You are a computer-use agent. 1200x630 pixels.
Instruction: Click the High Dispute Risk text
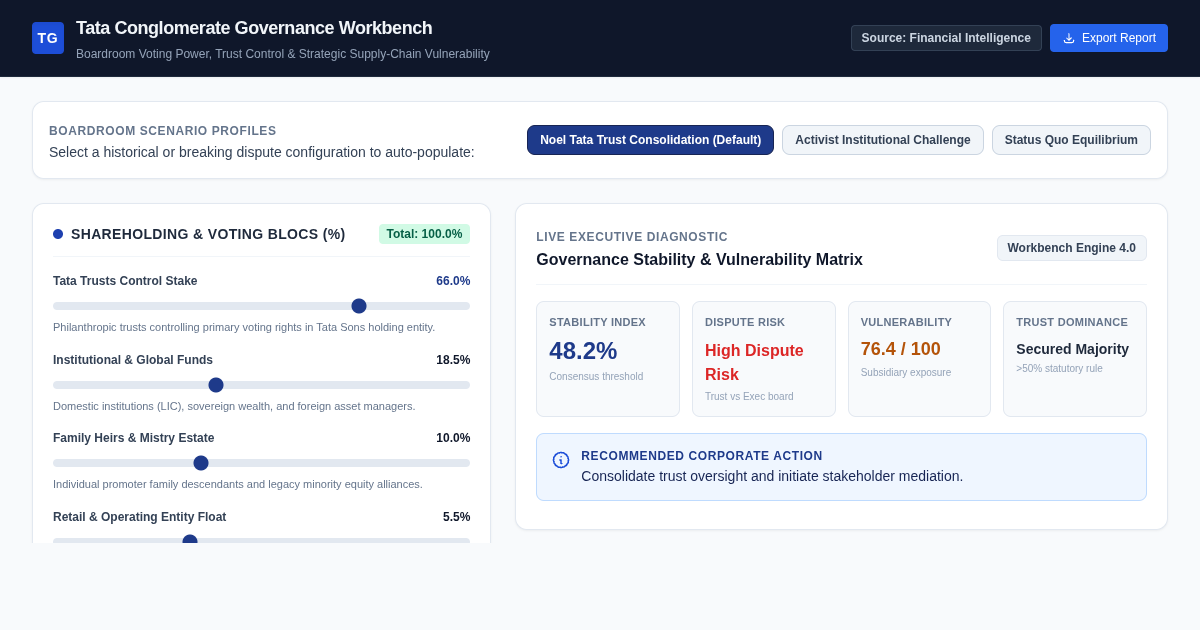point(754,362)
